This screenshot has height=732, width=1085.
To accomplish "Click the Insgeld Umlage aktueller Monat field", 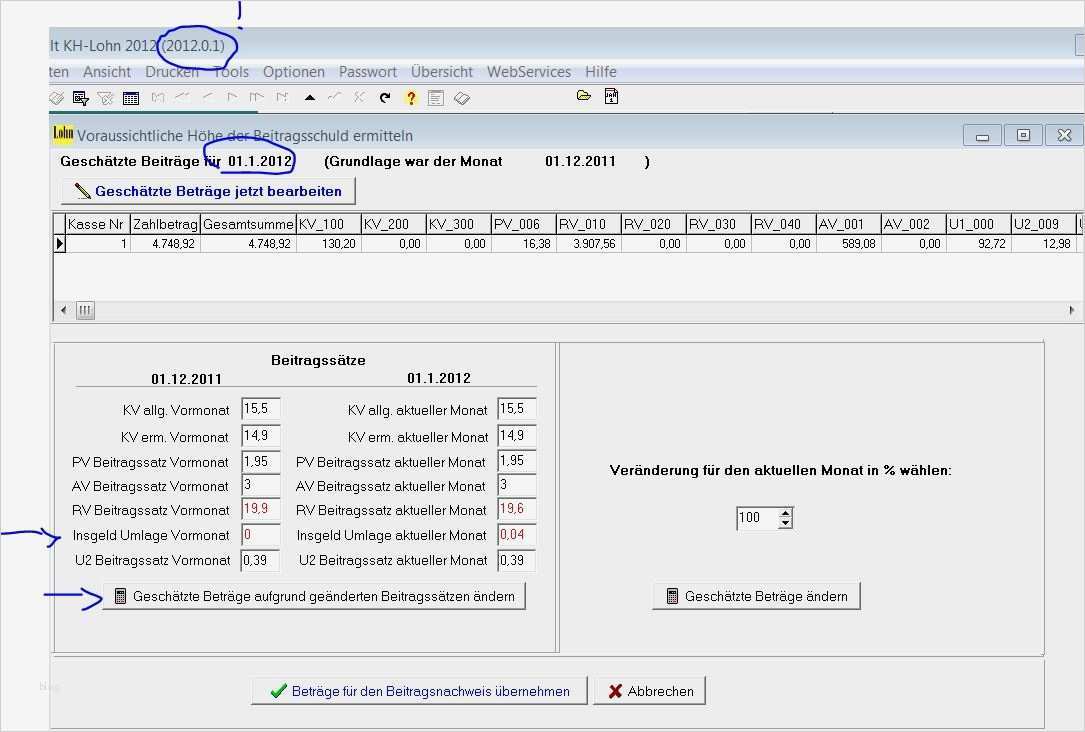I will tap(517, 535).
